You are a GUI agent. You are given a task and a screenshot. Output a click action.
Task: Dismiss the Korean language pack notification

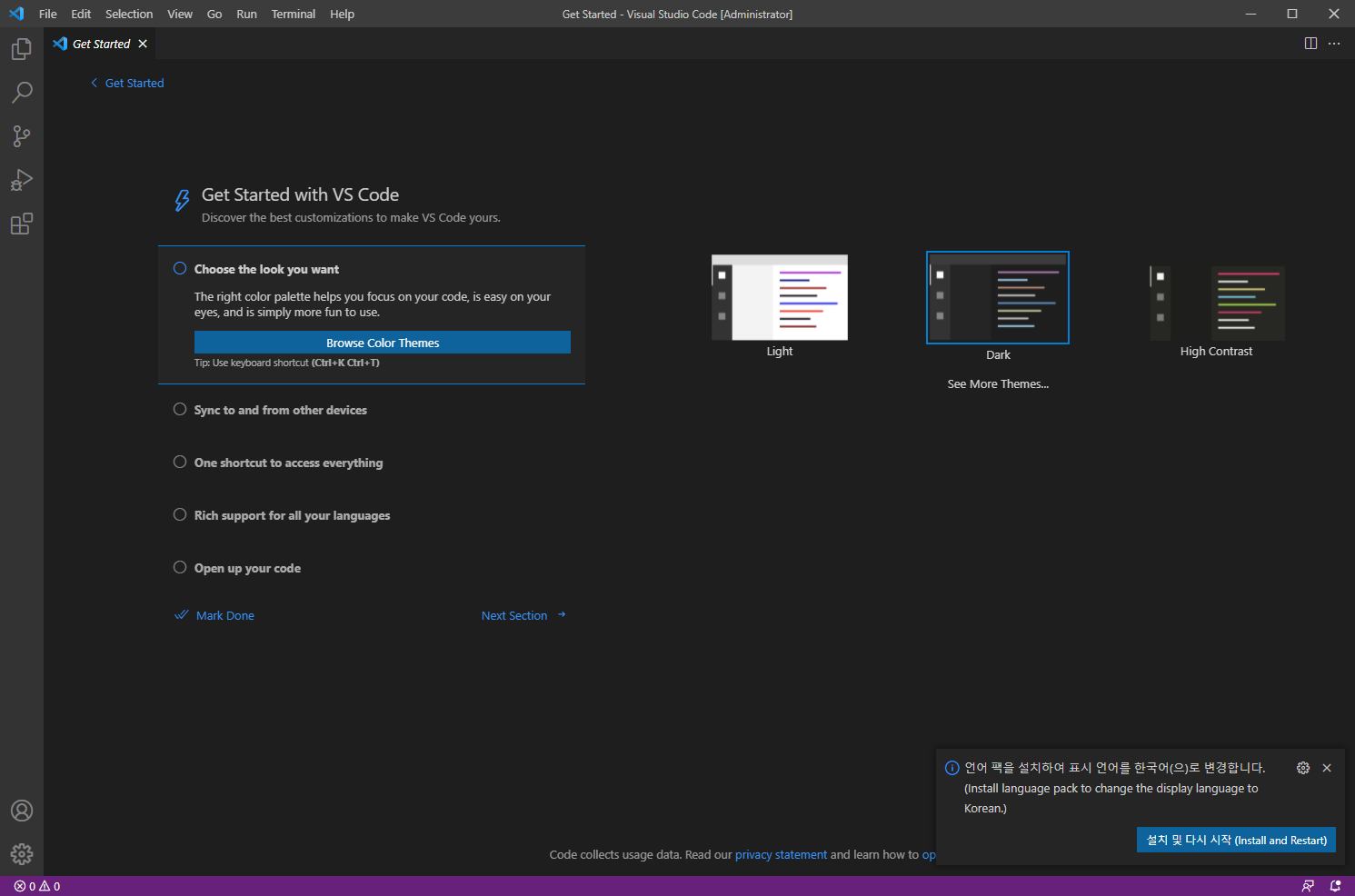(x=1327, y=768)
